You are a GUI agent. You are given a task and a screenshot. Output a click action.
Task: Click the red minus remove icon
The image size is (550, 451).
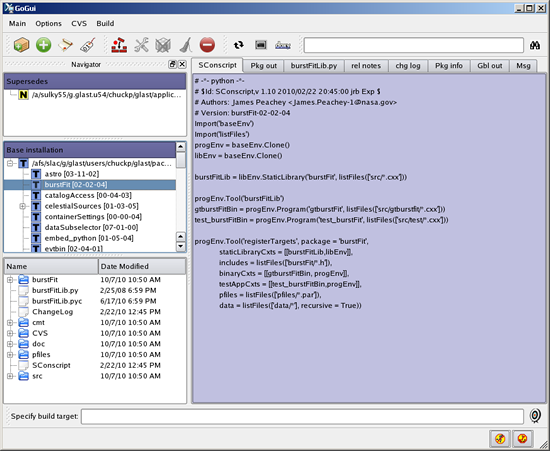pyautogui.click(x=207, y=45)
